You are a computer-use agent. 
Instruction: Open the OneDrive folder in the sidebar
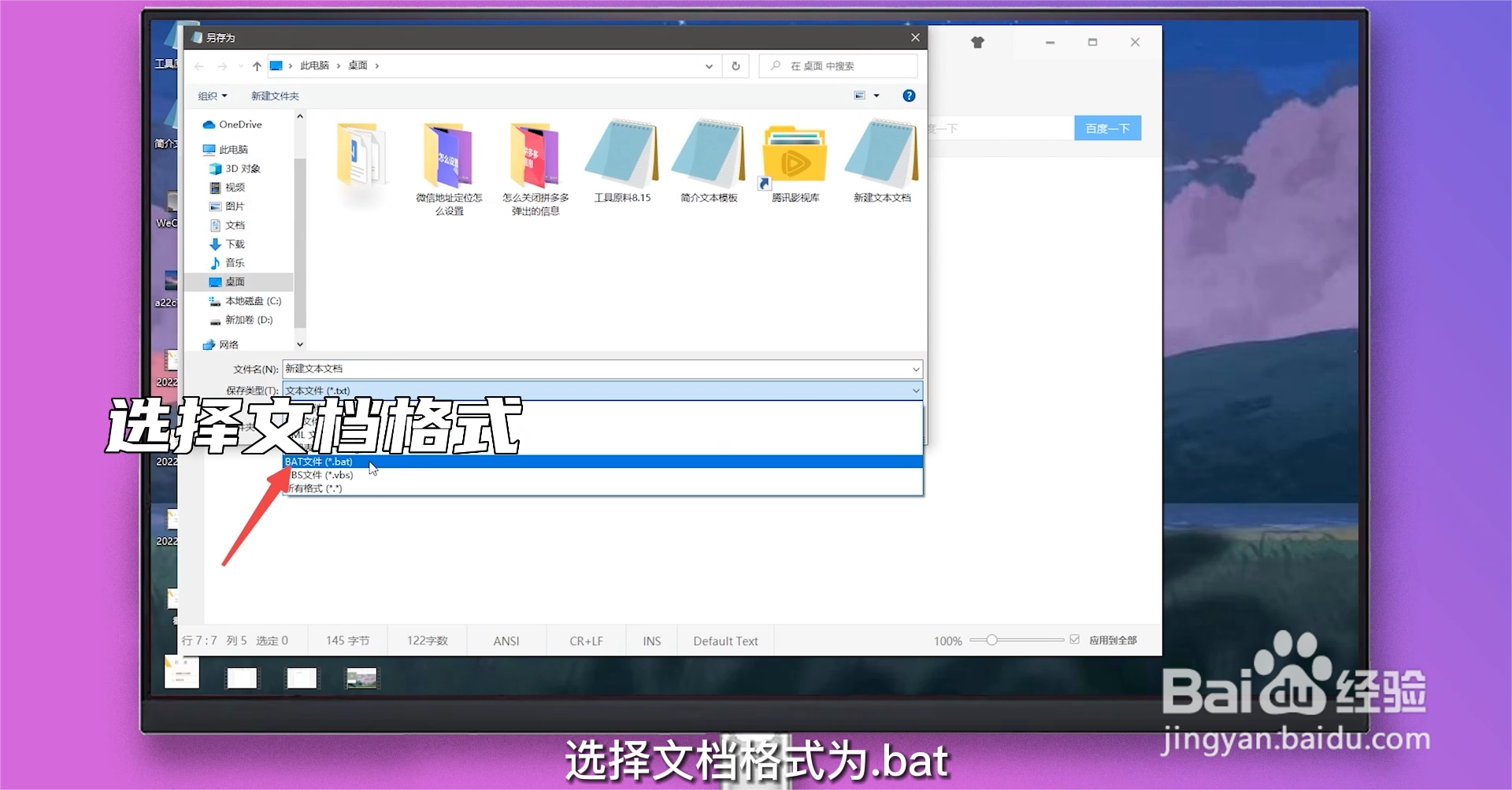click(238, 124)
